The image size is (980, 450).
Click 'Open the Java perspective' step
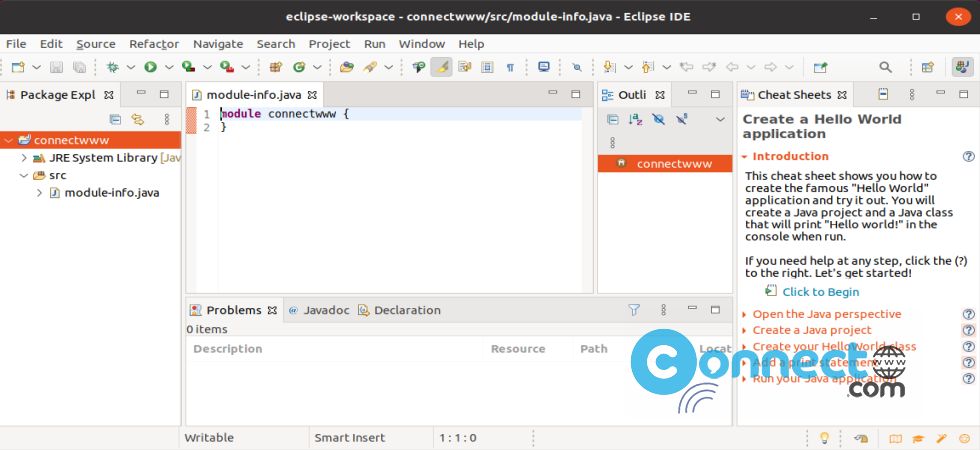(x=827, y=314)
